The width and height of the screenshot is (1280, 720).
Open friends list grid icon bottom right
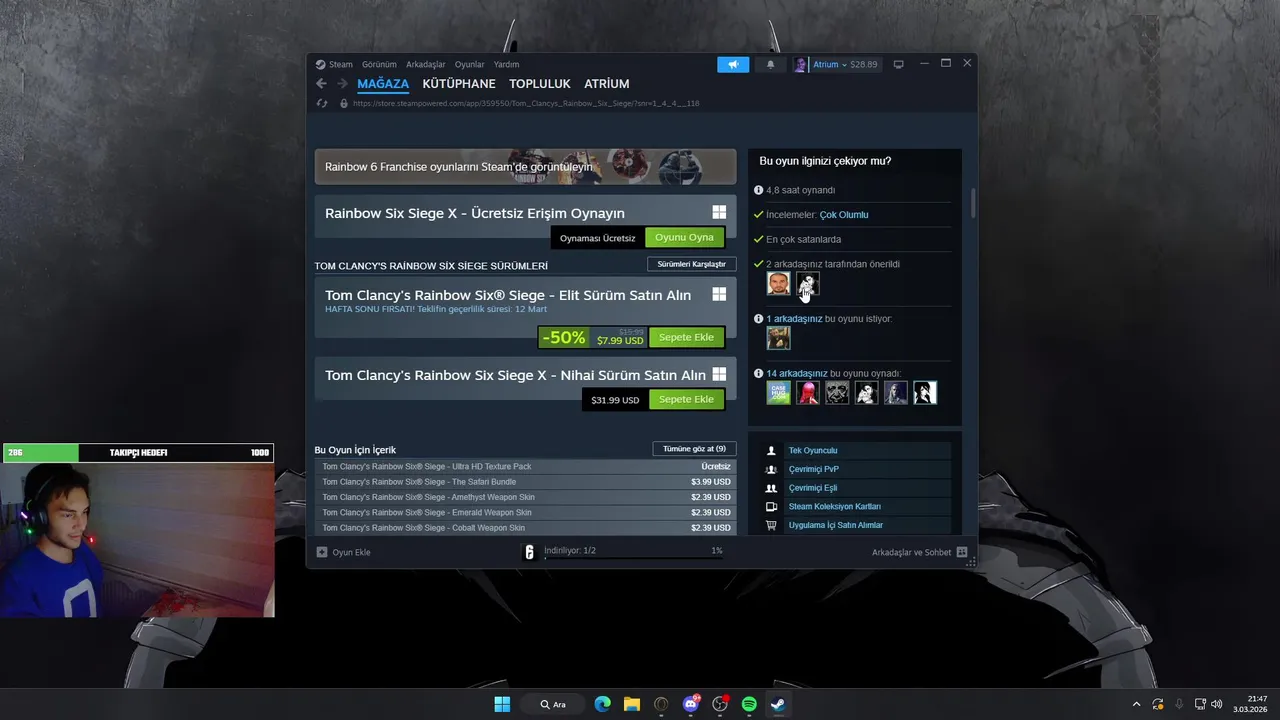click(962, 552)
